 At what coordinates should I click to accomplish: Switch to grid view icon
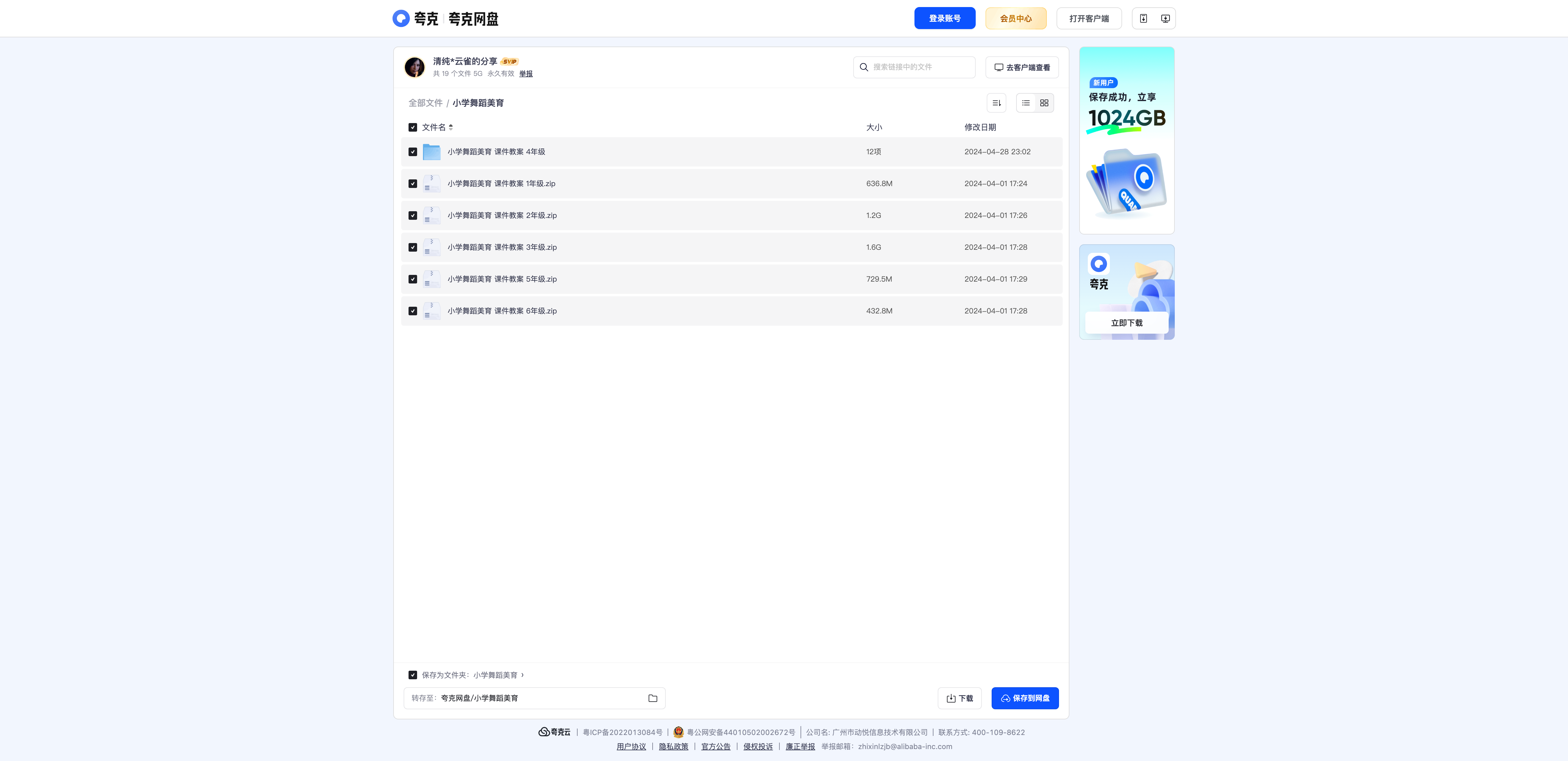pos(1044,103)
